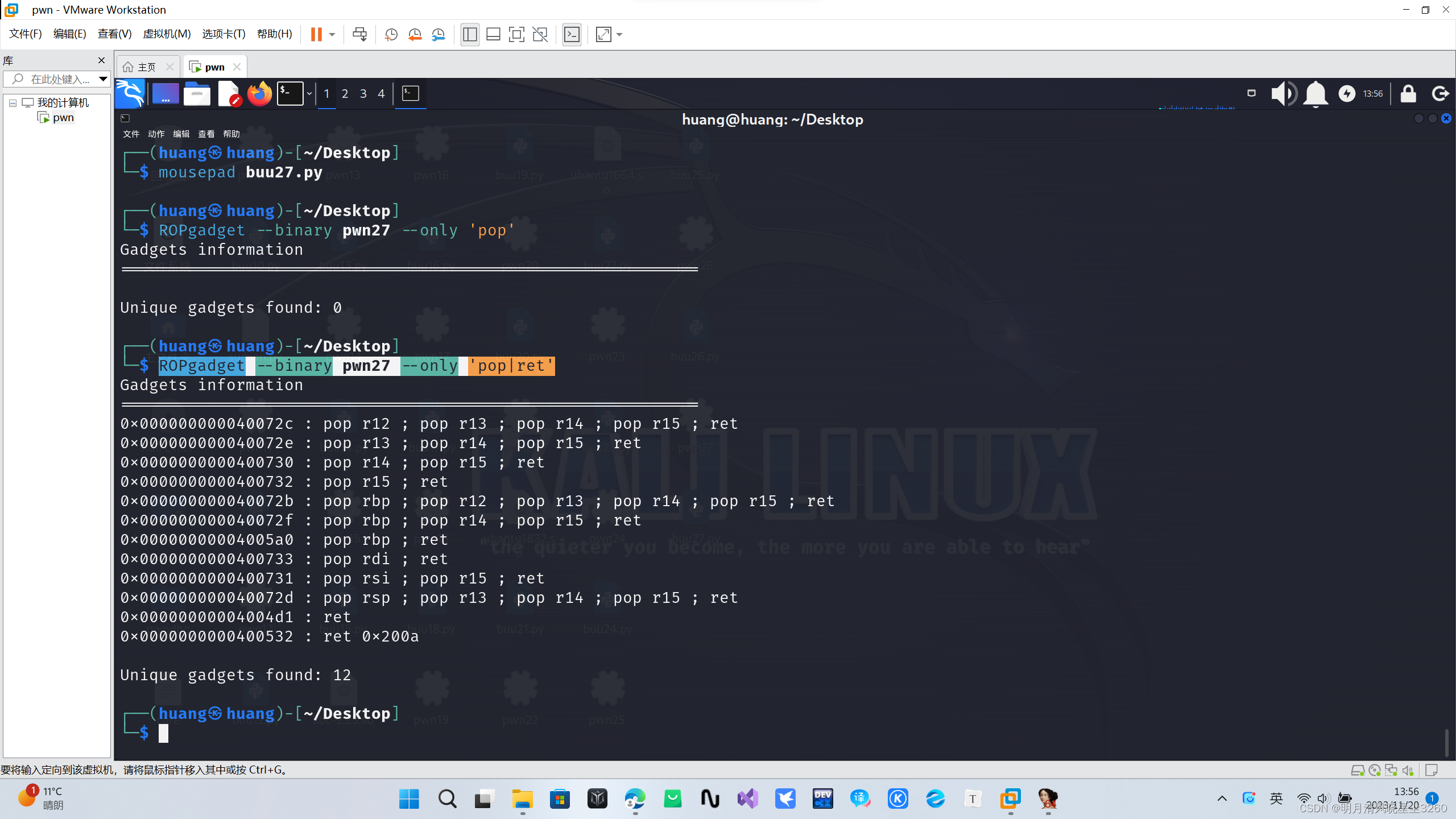Image resolution: width=1456 pixels, height=819 pixels.
Task: Open Visual Studio from taskbar
Action: click(x=748, y=799)
